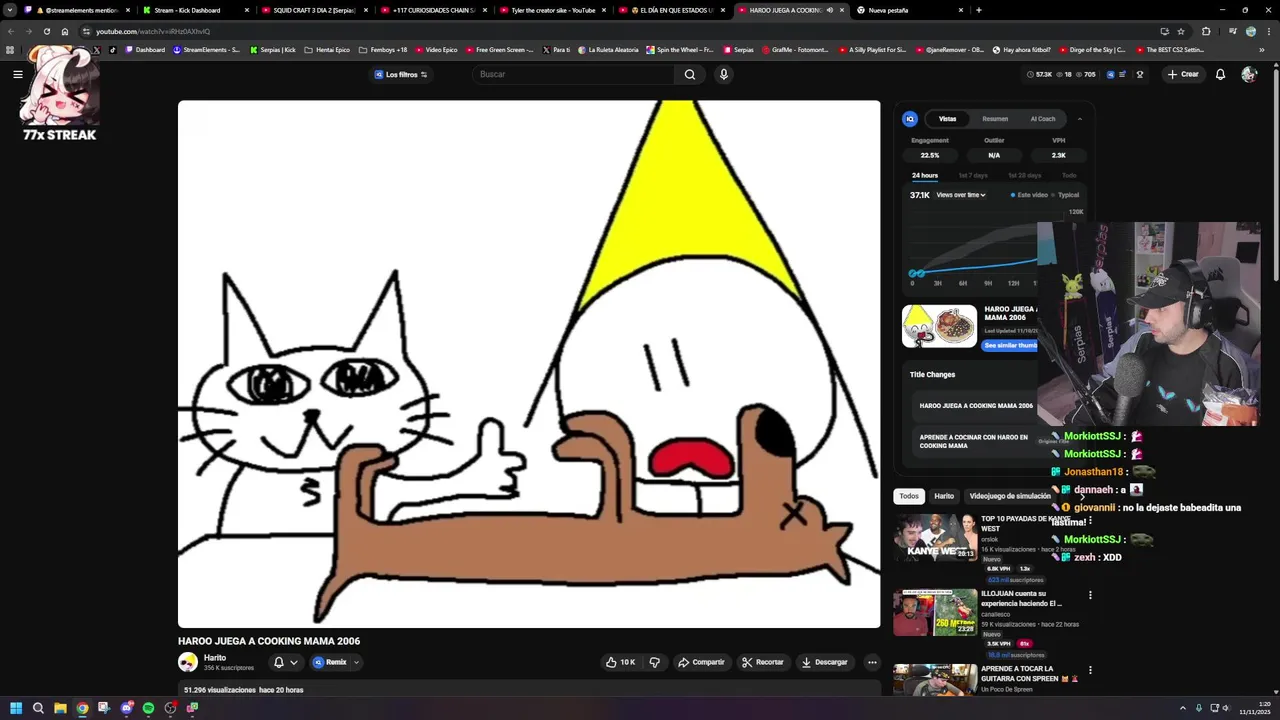Open StreamElements bookmark
Screen dimensions: 1280x720
pyautogui.click(x=206, y=49)
